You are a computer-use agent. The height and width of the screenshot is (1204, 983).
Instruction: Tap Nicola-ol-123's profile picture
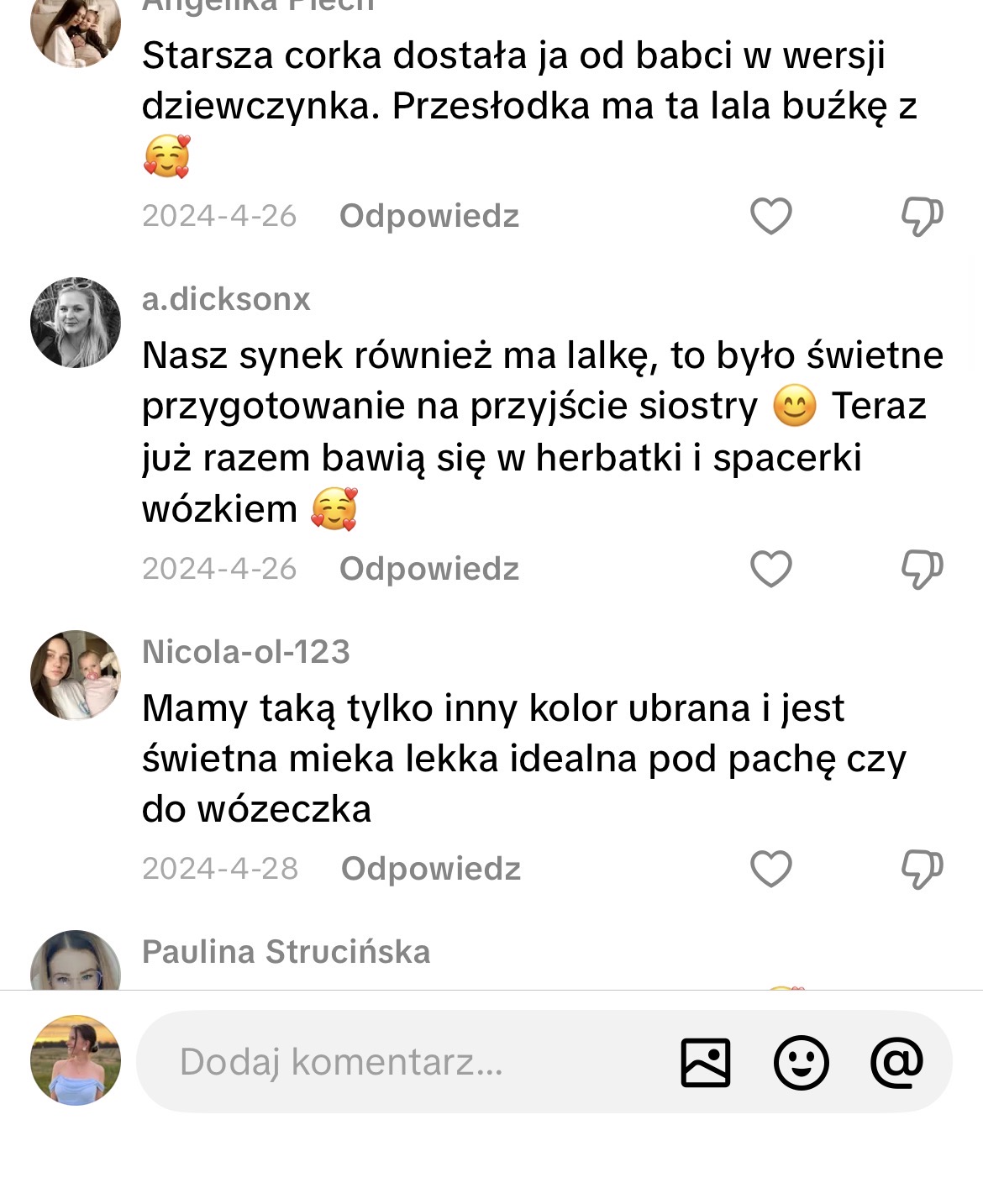pyautogui.click(x=76, y=676)
